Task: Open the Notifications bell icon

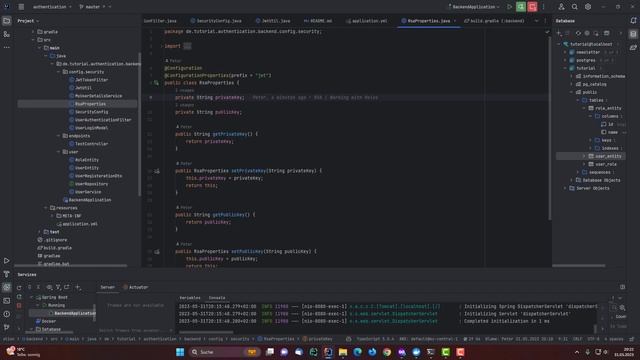Action: (633, 20)
